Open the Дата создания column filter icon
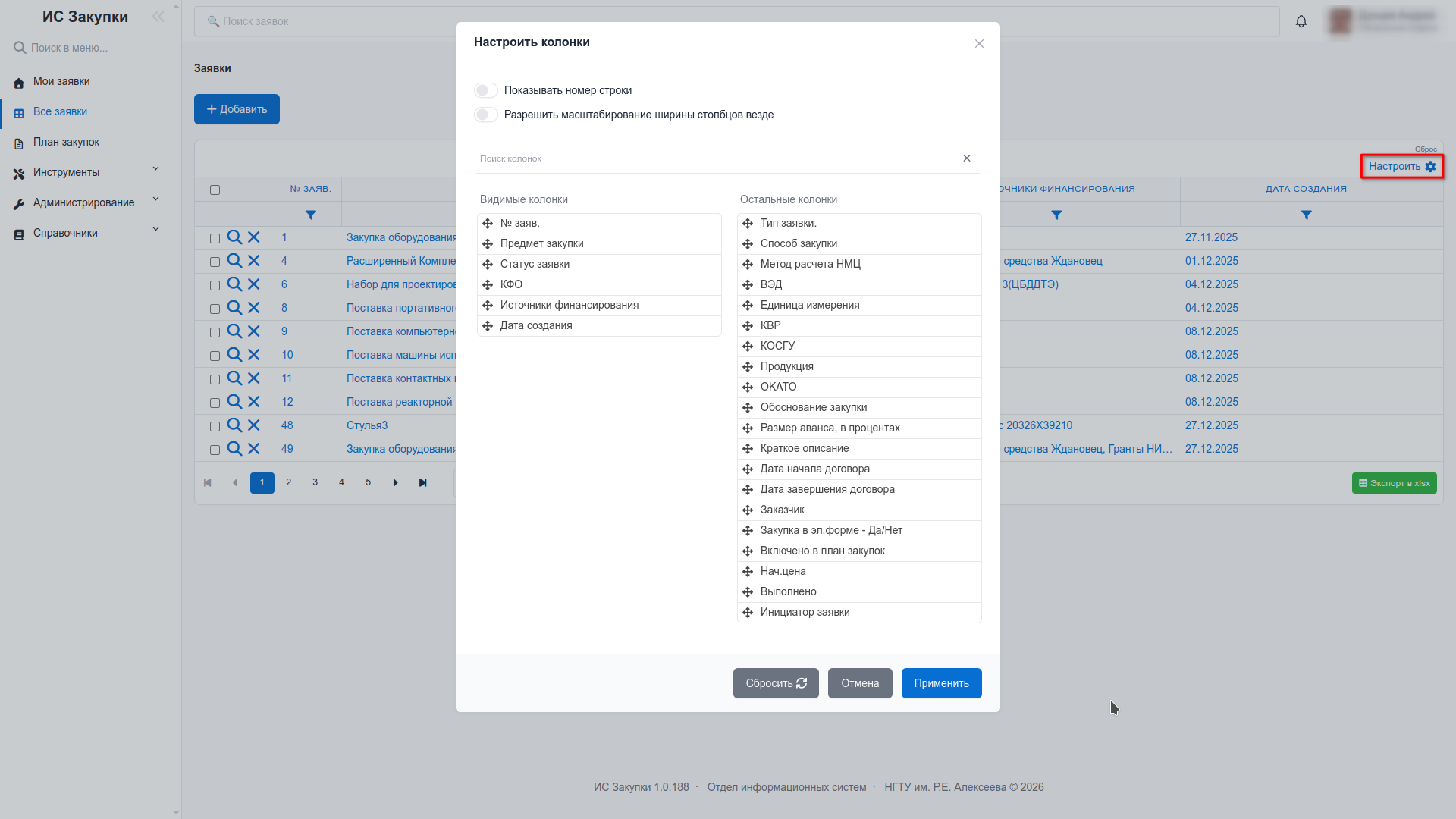This screenshot has width=1456, height=819. coord(1306,215)
